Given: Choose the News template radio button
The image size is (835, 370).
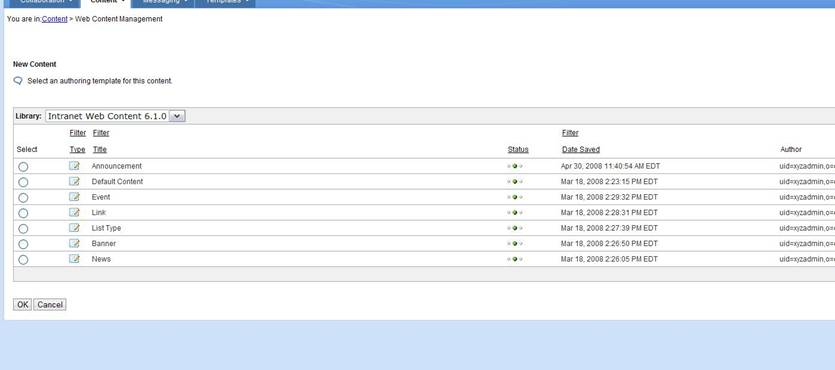Looking at the screenshot, I should [23, 260].
